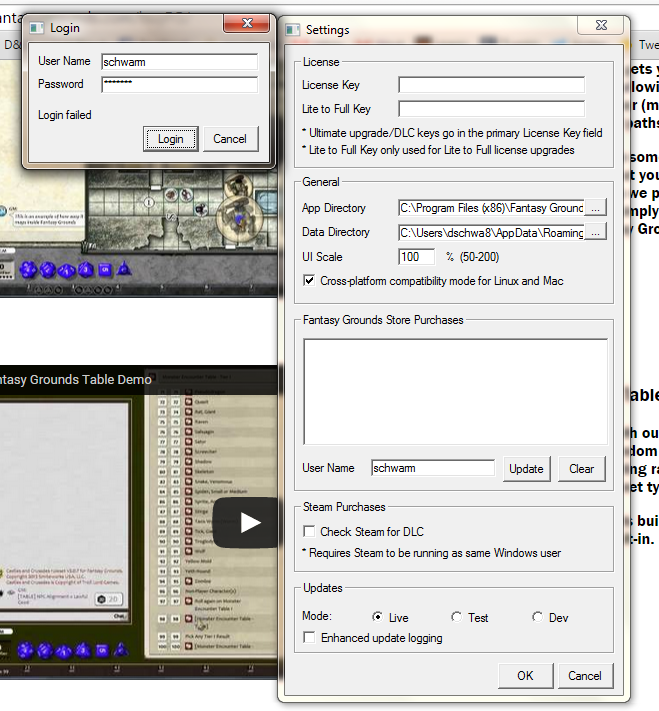Viewport: 659px width, 711px height.
Task: Click the License Key input field
Action: 491,86
